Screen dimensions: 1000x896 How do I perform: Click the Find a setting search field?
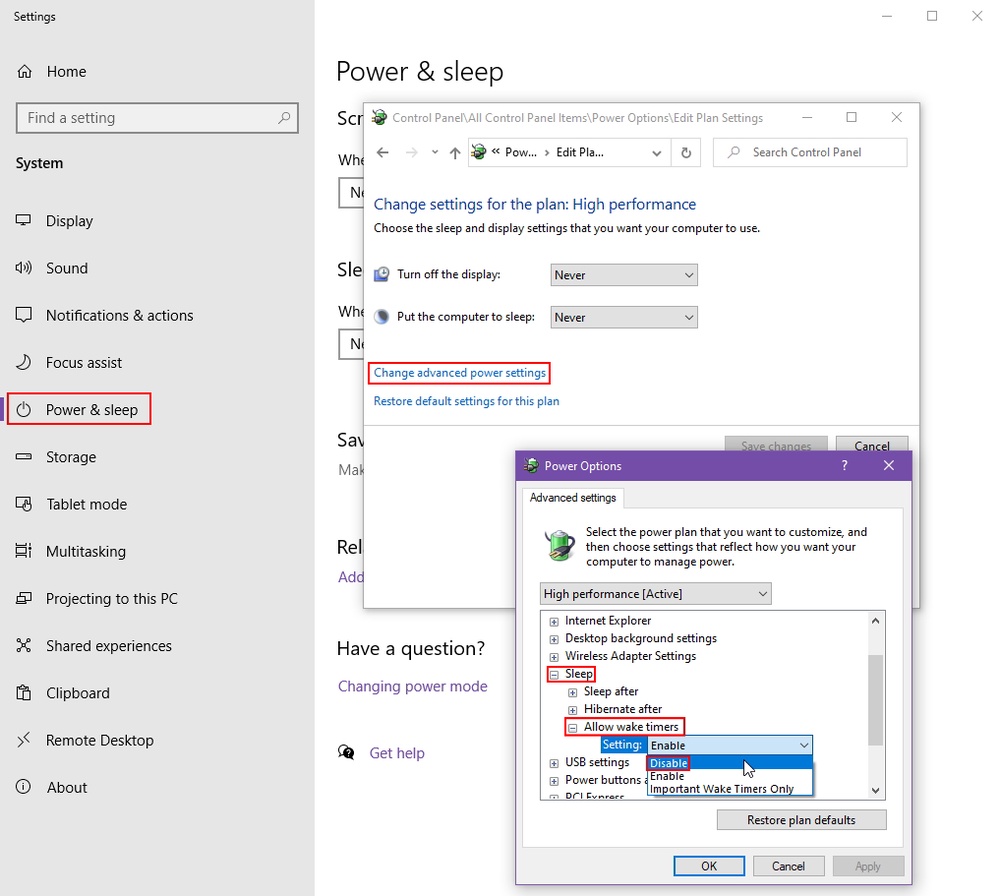[157, 118]
